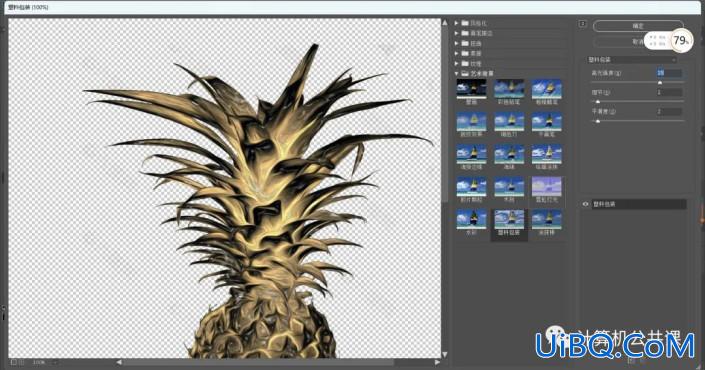Choose the 调色刀 (Palette Knife) filter thumbnail
The width and height of the screenshot is (705, 370).
tap(509, 122)
